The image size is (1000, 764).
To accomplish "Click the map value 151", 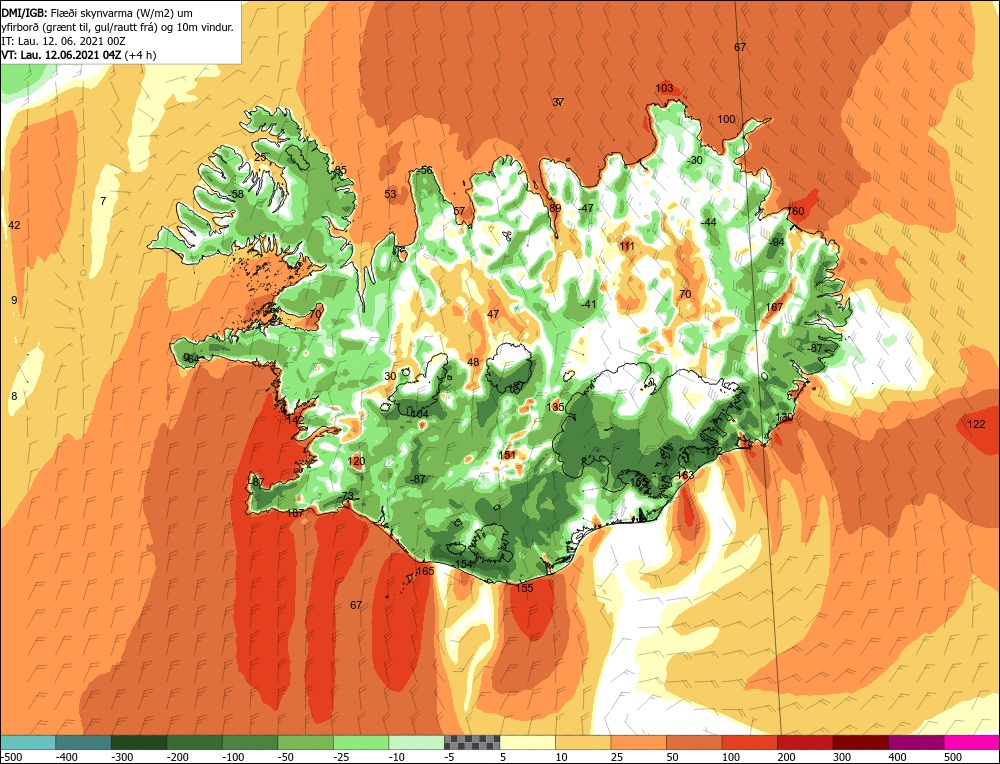I will [x=507, y=455].
